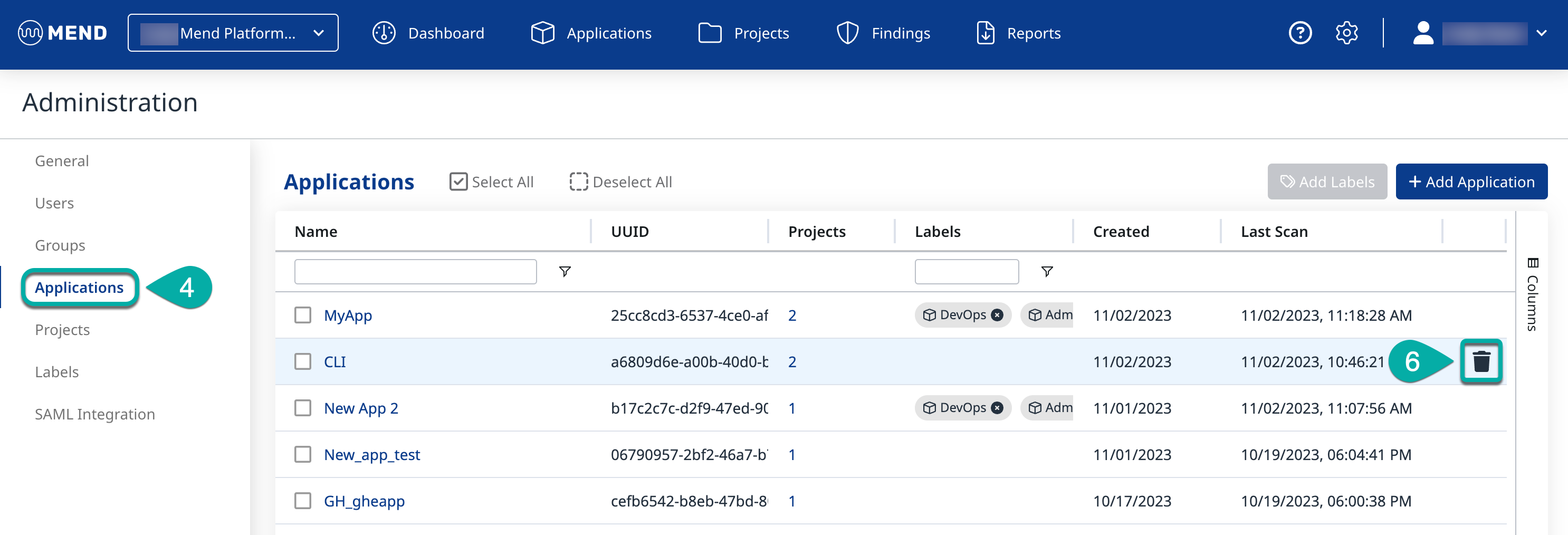The image size is (1568, 535).
Task: Expand the Columns side panel
Action: [x=1532, y=294]
